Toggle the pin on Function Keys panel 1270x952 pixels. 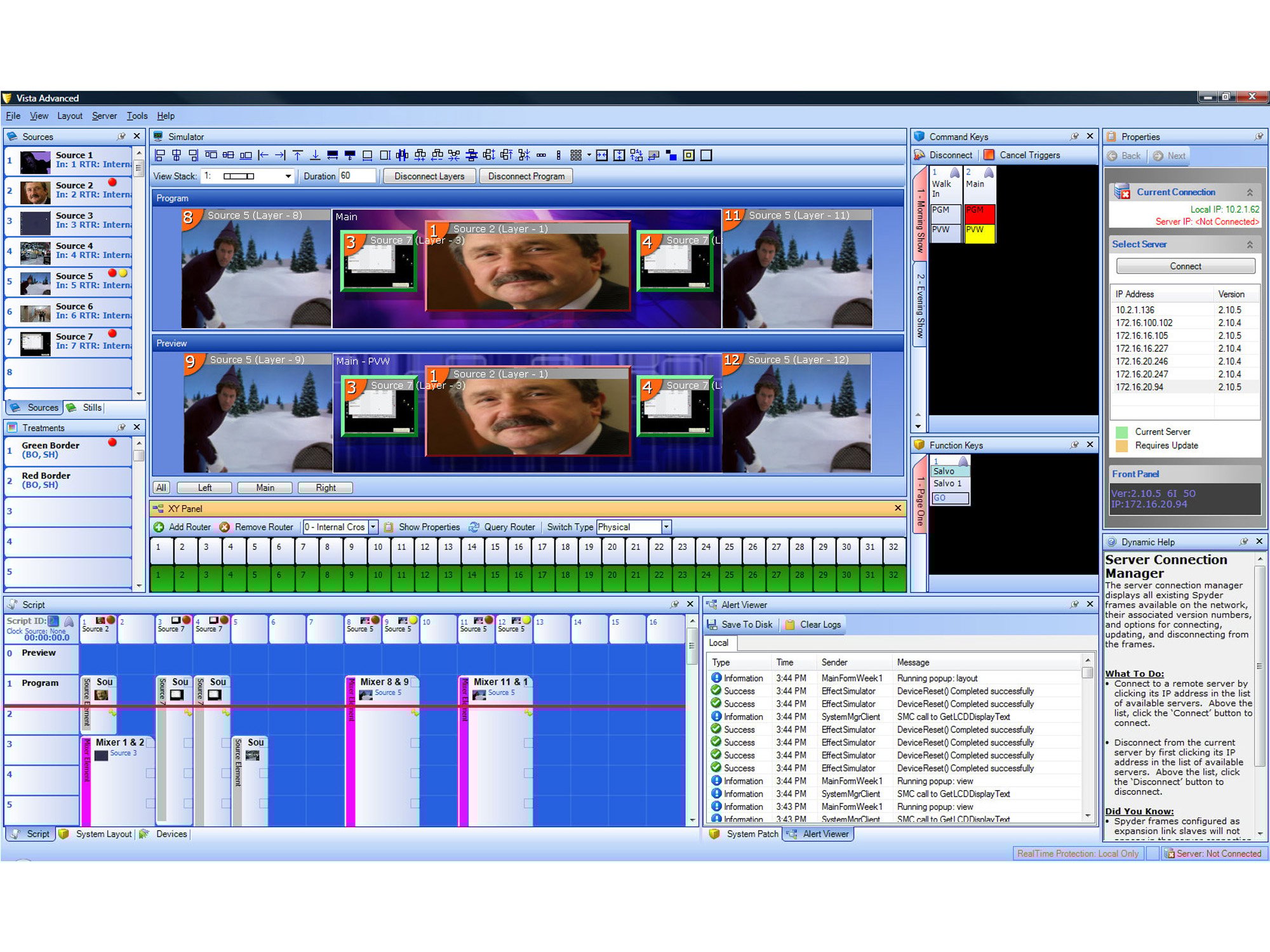[1074, 445]
